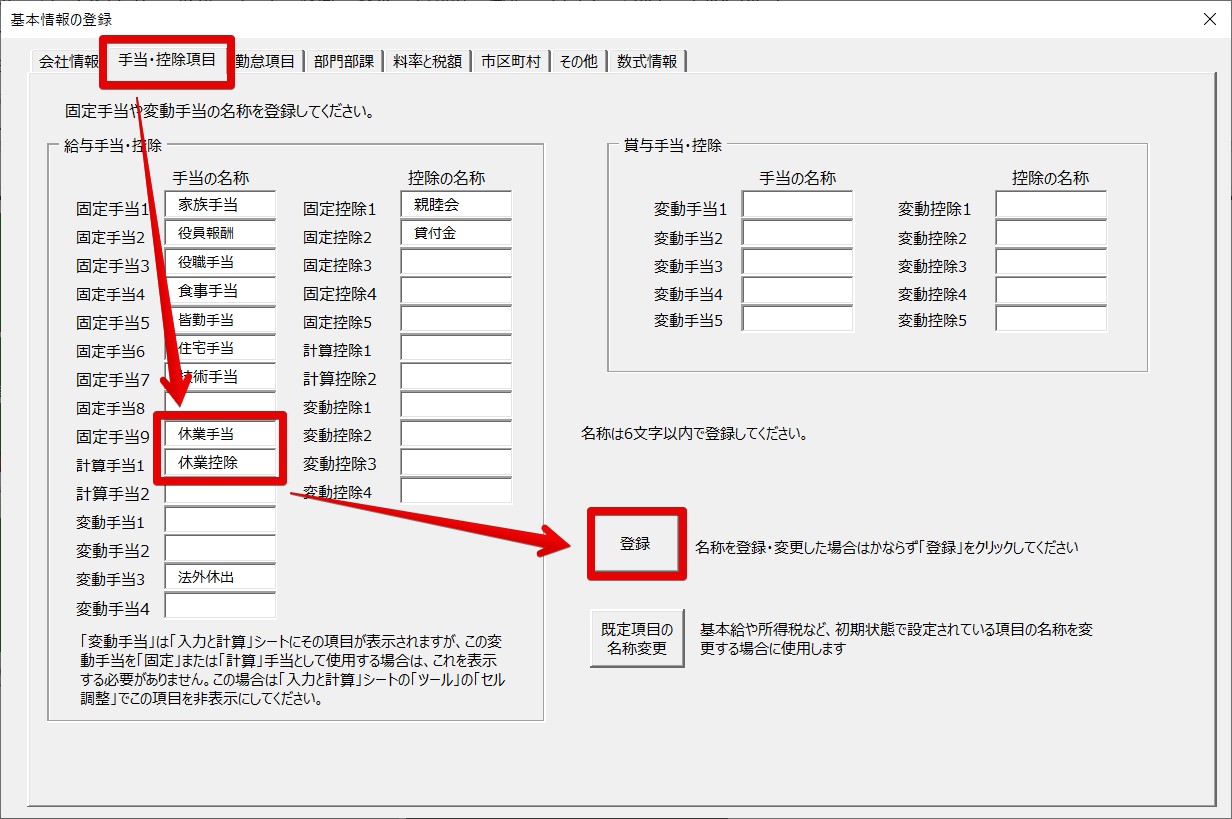Select the 固定控除1 field with 親睦会
The width and height of the screenshot is (1232, 819).
[x=456, y=205]
